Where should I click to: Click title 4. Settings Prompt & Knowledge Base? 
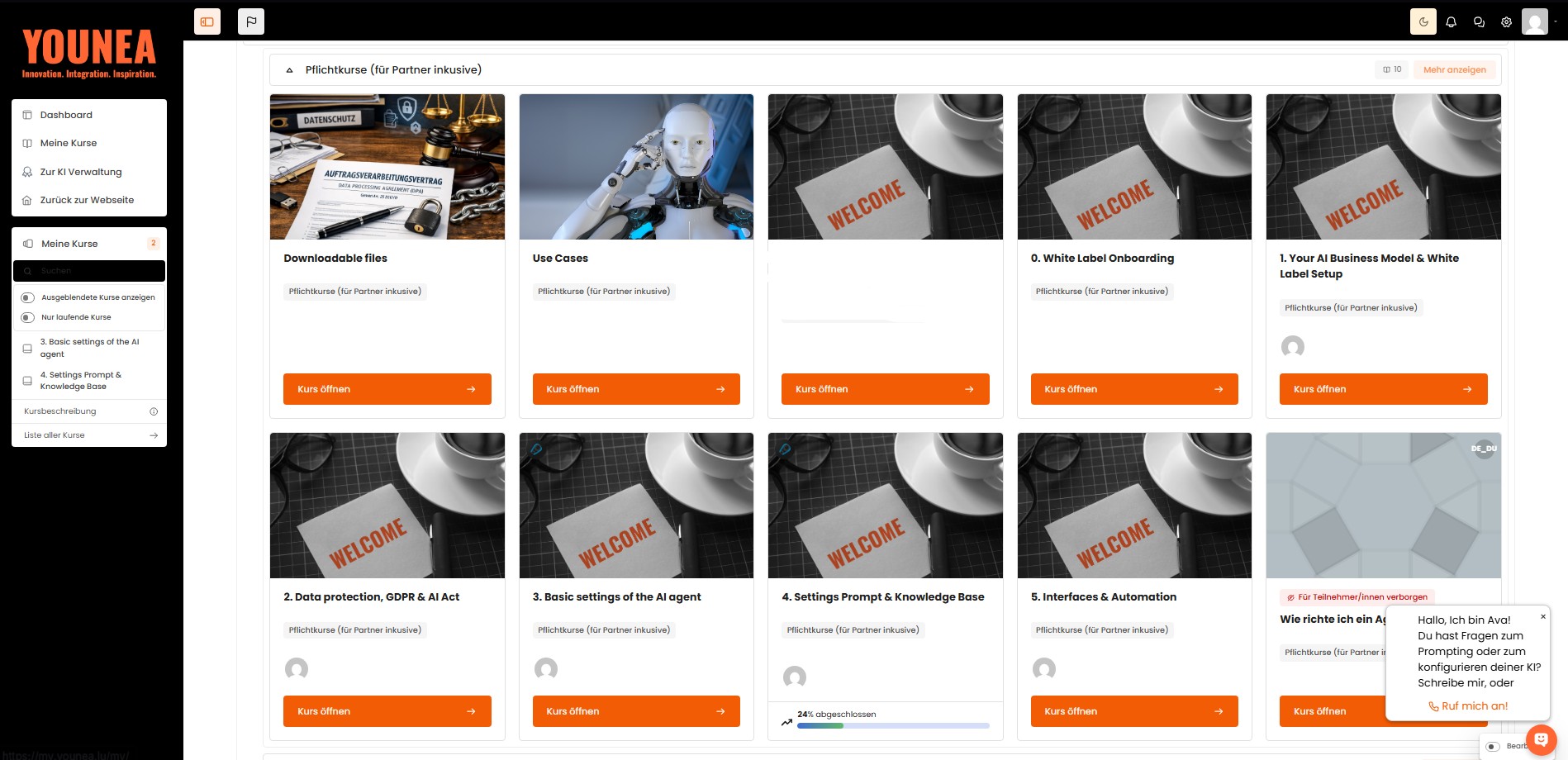coord(883,597)
